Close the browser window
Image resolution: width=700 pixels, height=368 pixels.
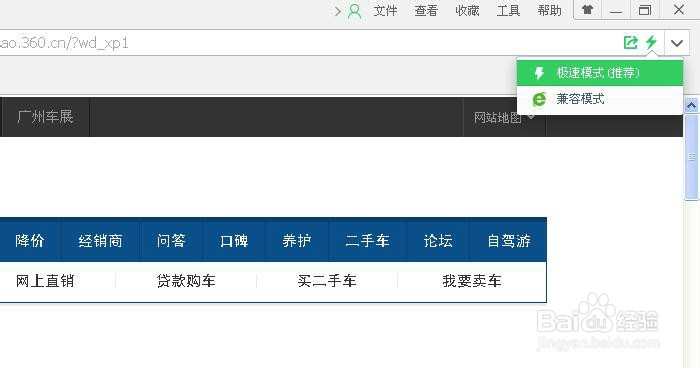(x=679, y=10)
